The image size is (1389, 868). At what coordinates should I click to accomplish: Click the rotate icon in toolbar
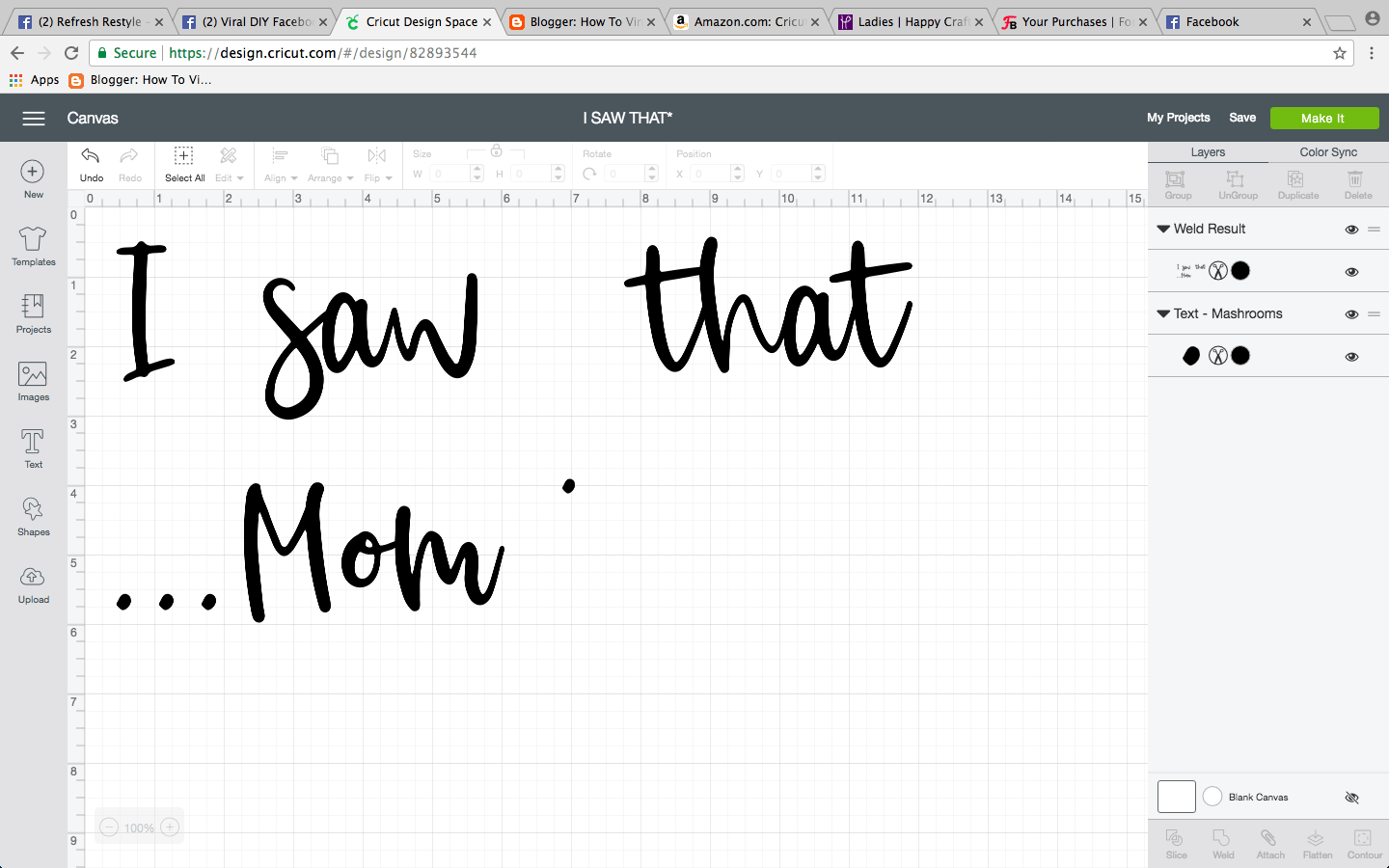589,174
